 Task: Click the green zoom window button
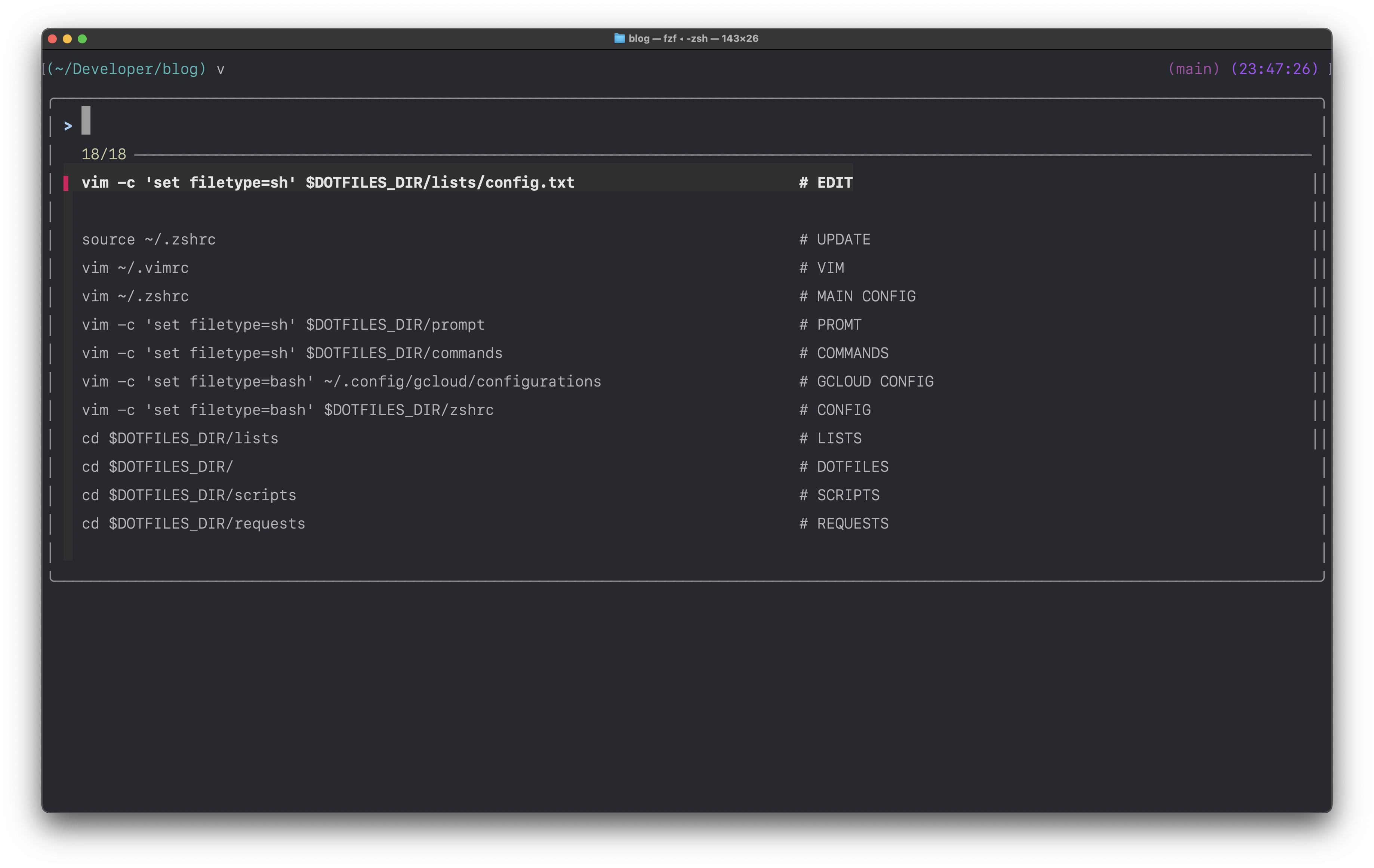[82, 39]
